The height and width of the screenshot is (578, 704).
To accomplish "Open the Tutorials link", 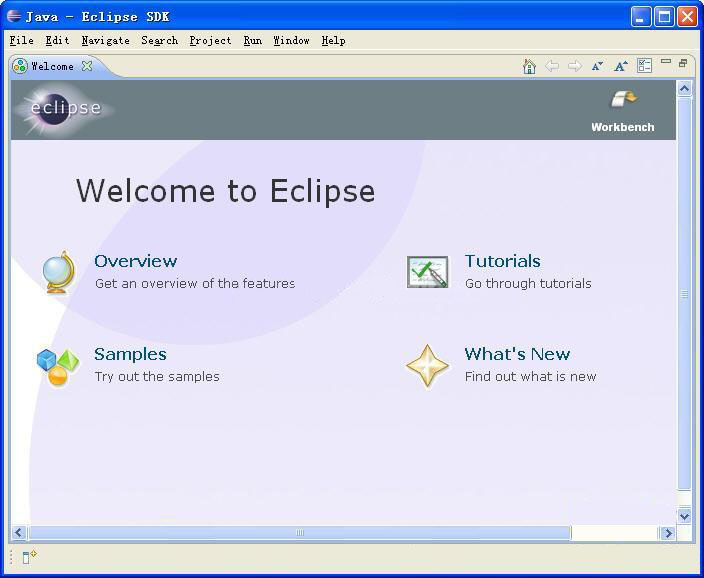I will (x=502, y=261).
